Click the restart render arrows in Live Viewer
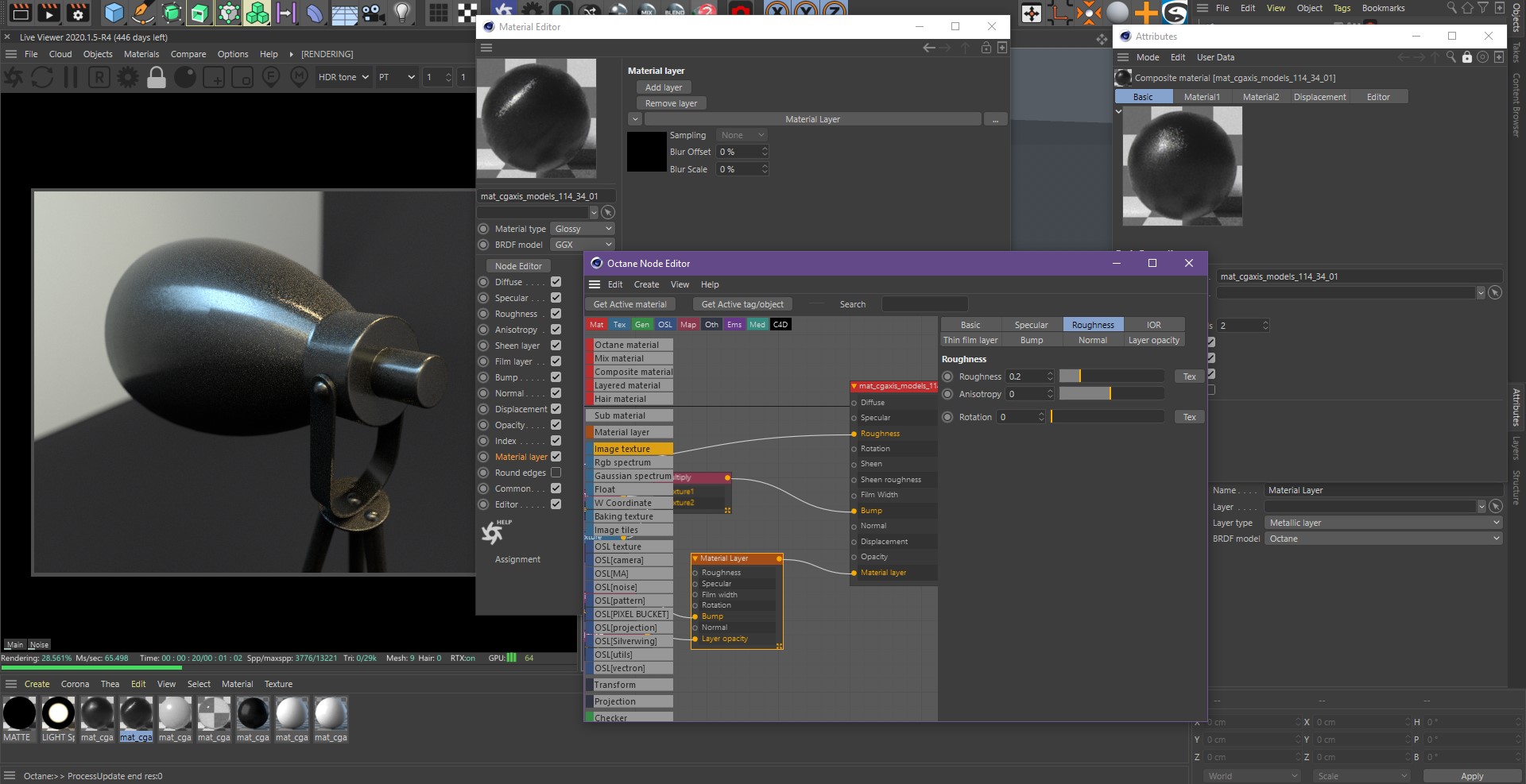The width and height of the screenshot is (1526, 784). pos(42,77)
